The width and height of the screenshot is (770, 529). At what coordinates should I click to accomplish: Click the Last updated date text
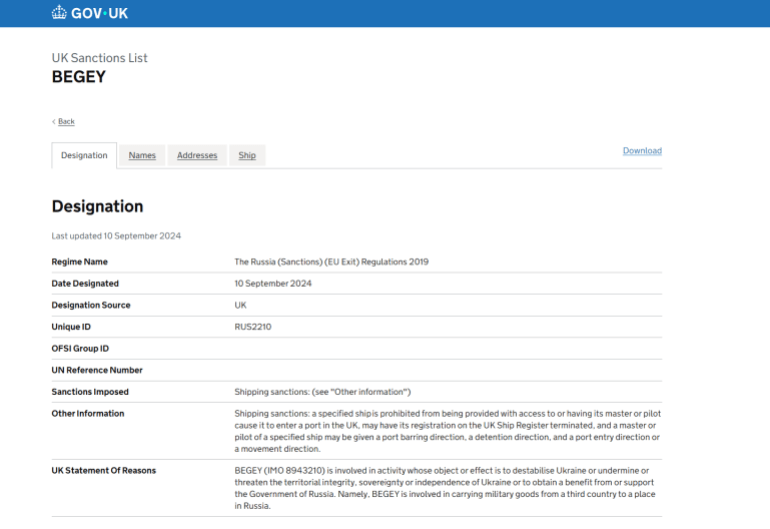click(116, 236)
